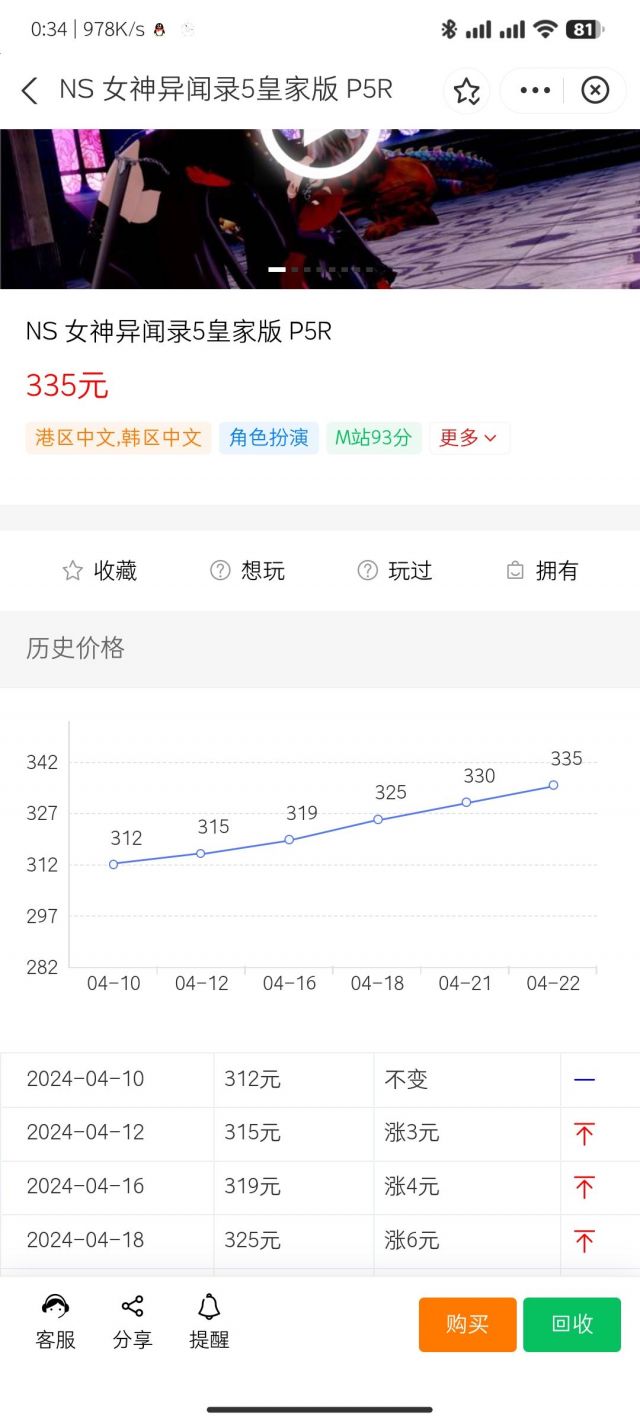Open the three-dot more options menu
The height and width of the screenshot is (1422, 640).
point(534,90)
